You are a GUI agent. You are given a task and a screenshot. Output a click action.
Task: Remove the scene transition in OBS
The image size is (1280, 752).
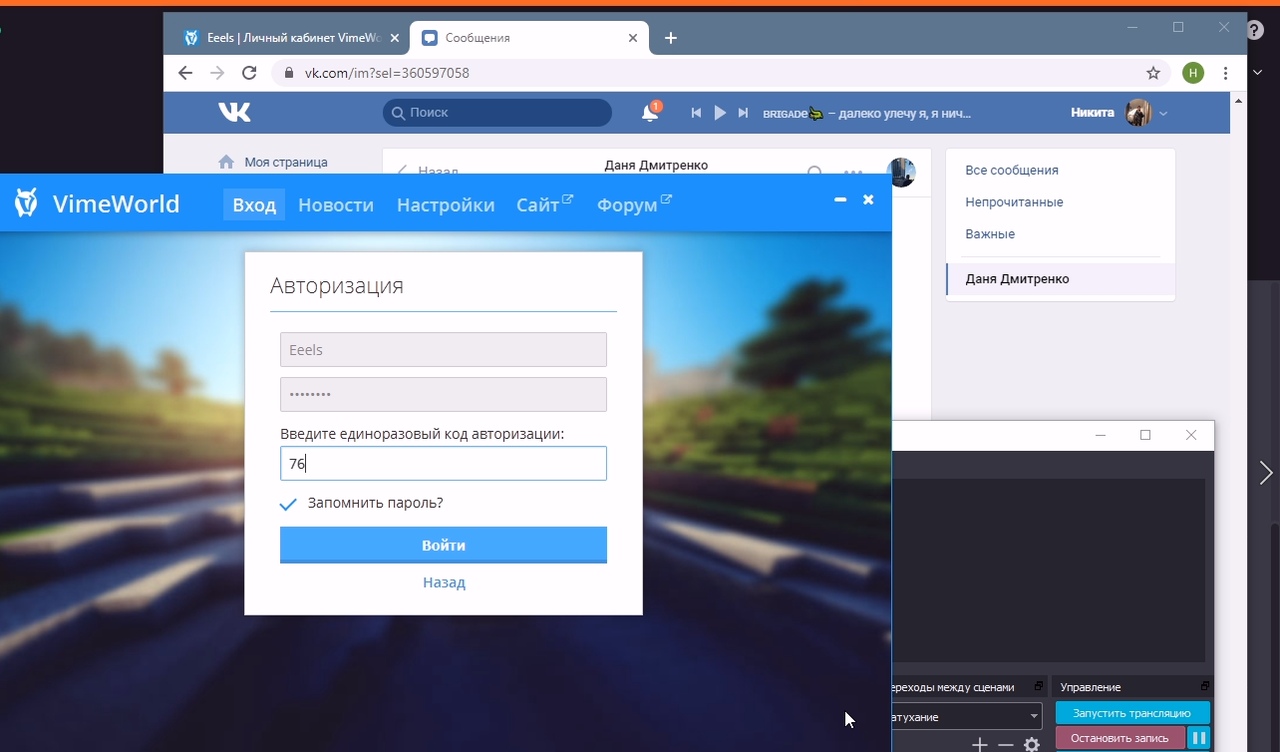(x=1006, y=744)
